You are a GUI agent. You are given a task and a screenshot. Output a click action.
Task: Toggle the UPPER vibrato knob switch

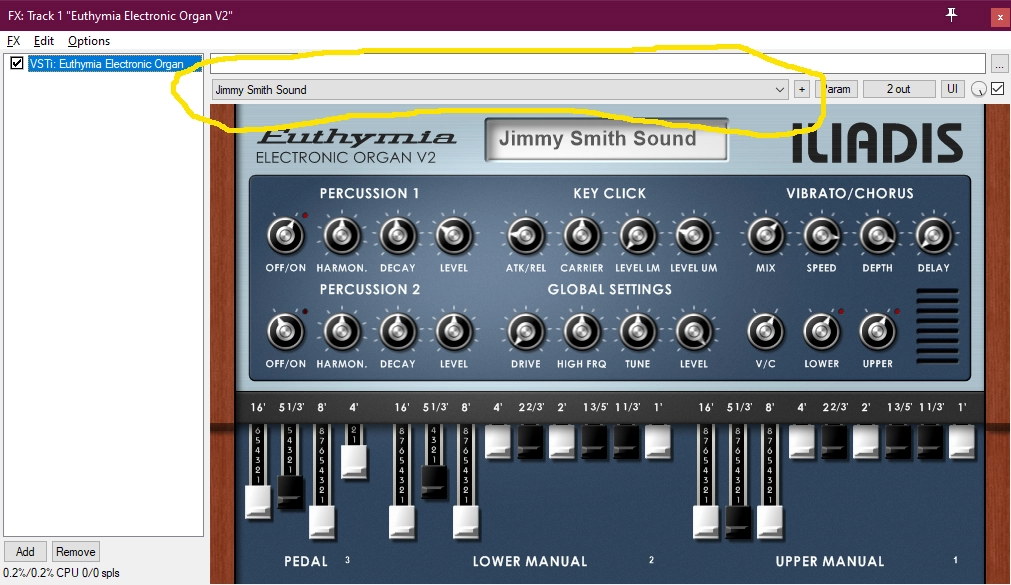coord(877,330)
